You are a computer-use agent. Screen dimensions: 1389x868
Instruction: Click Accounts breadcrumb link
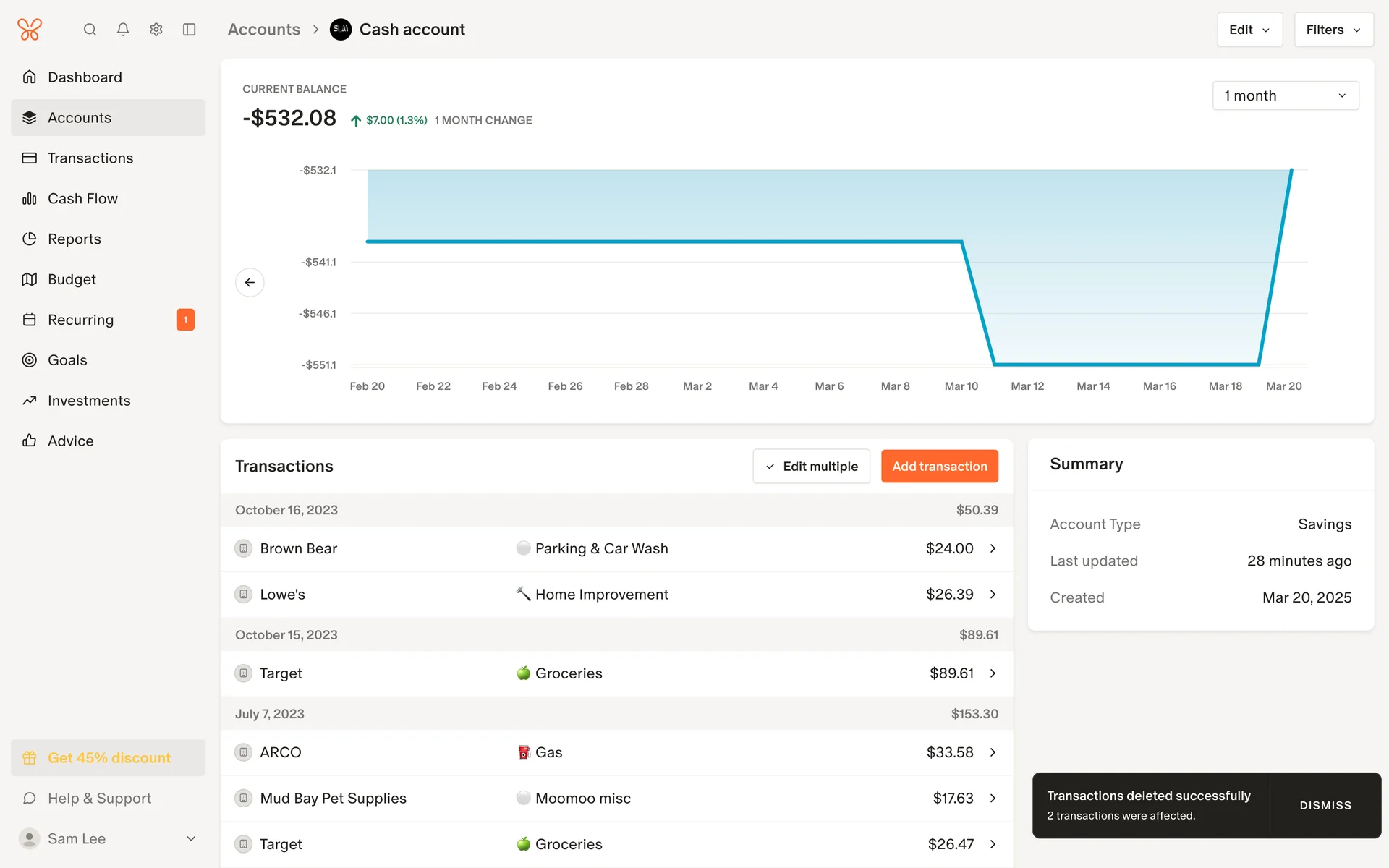264,30
